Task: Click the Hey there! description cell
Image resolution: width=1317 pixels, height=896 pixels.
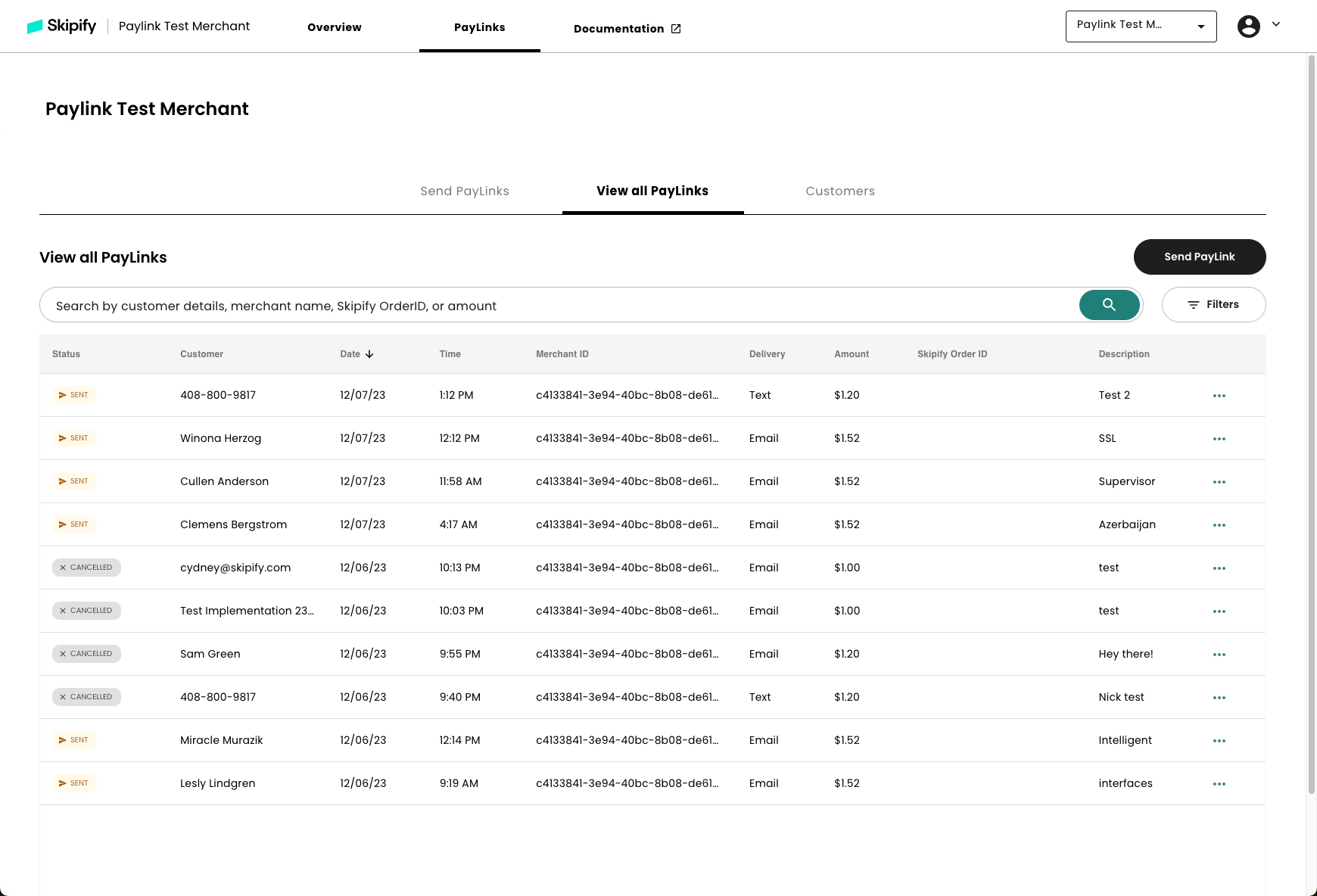Action: [x=1126, y=655]
